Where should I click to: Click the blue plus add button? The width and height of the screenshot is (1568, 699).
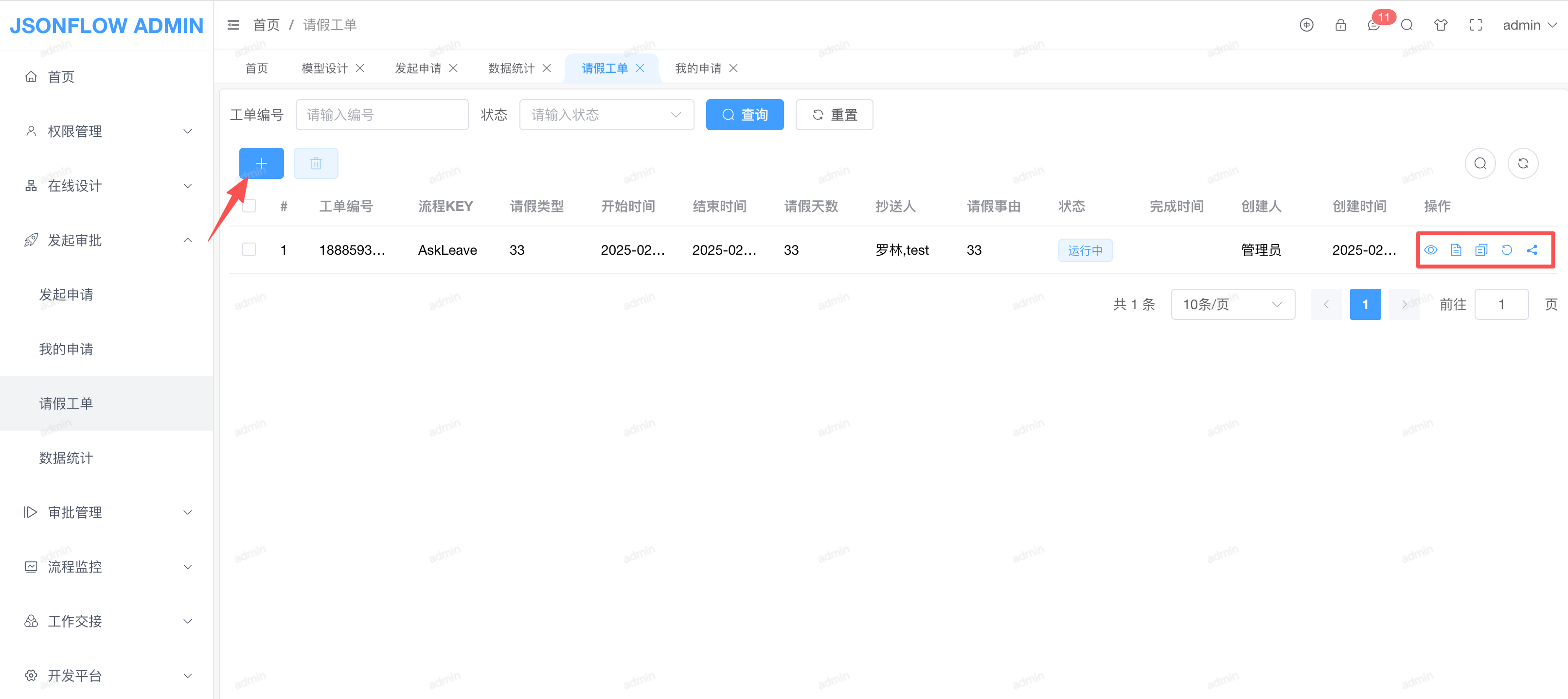(261, 163)
